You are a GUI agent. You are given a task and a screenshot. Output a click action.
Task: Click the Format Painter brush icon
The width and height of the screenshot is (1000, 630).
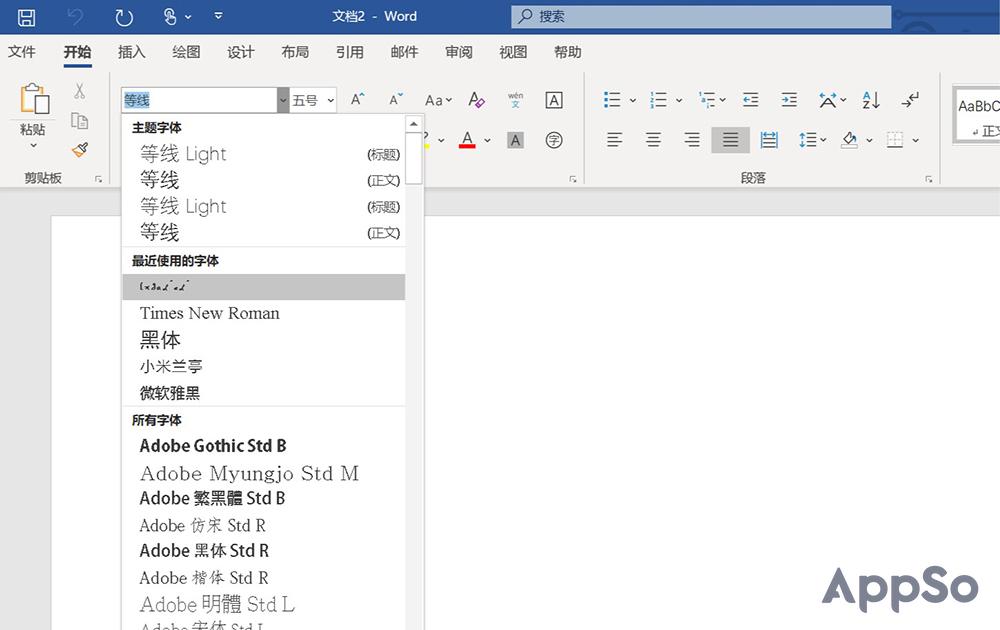coord(80,150)
